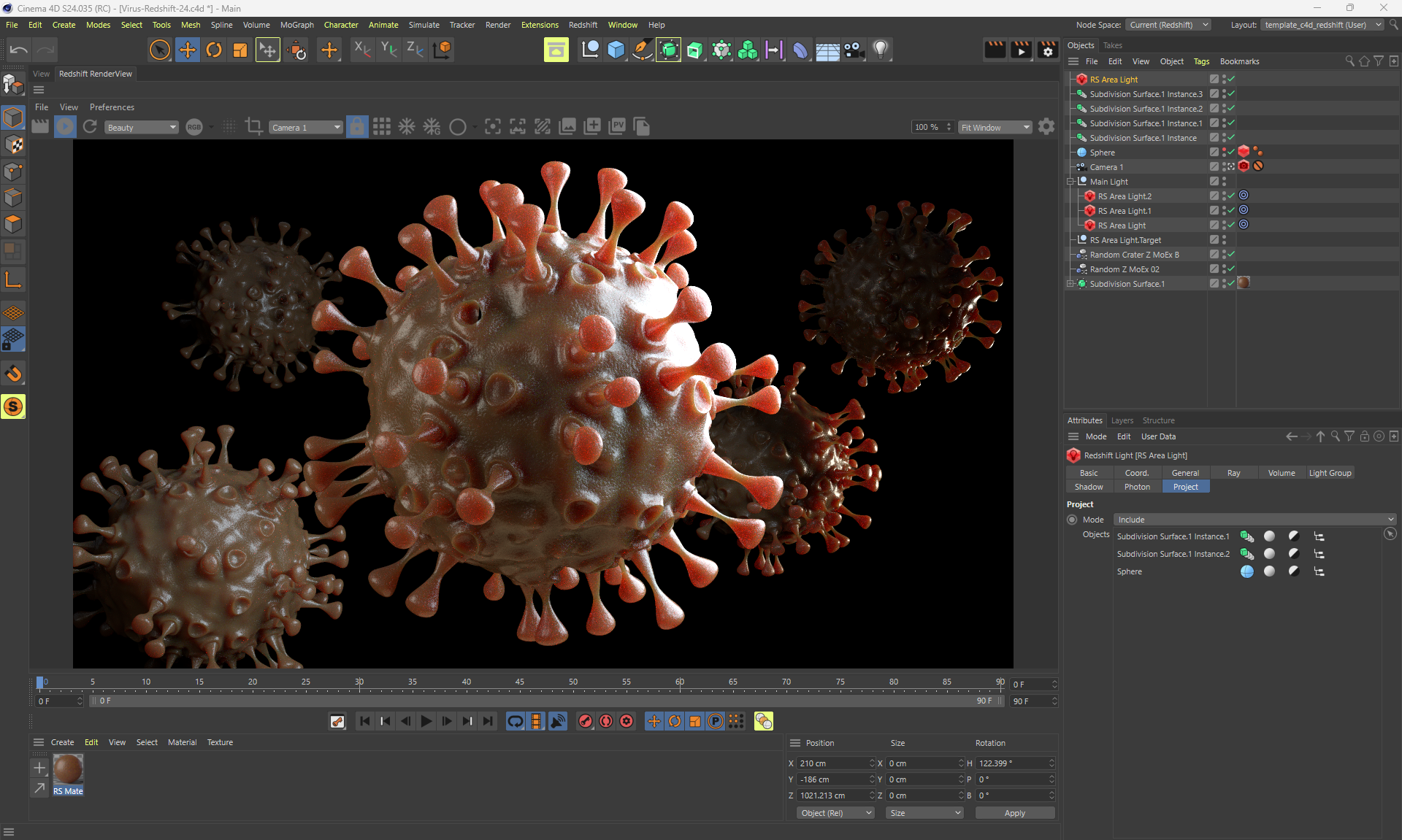Click the RenderView refresh icon
Viewport: 1402px width, 840px height.
pos(90,127)
